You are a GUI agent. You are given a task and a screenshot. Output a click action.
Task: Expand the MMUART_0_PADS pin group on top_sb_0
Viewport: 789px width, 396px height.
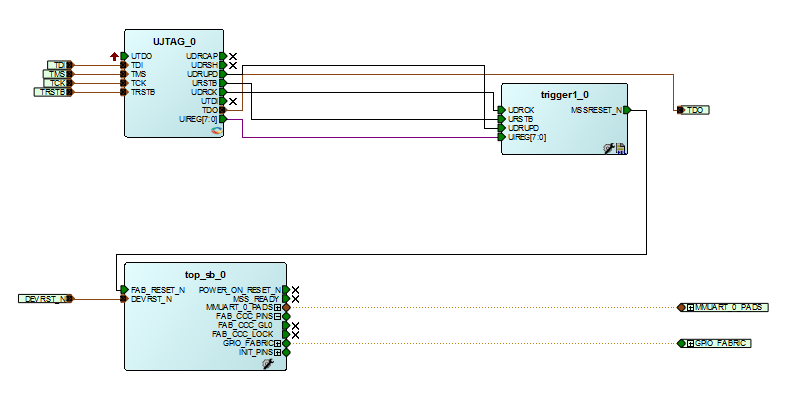(x=277, y=307)
